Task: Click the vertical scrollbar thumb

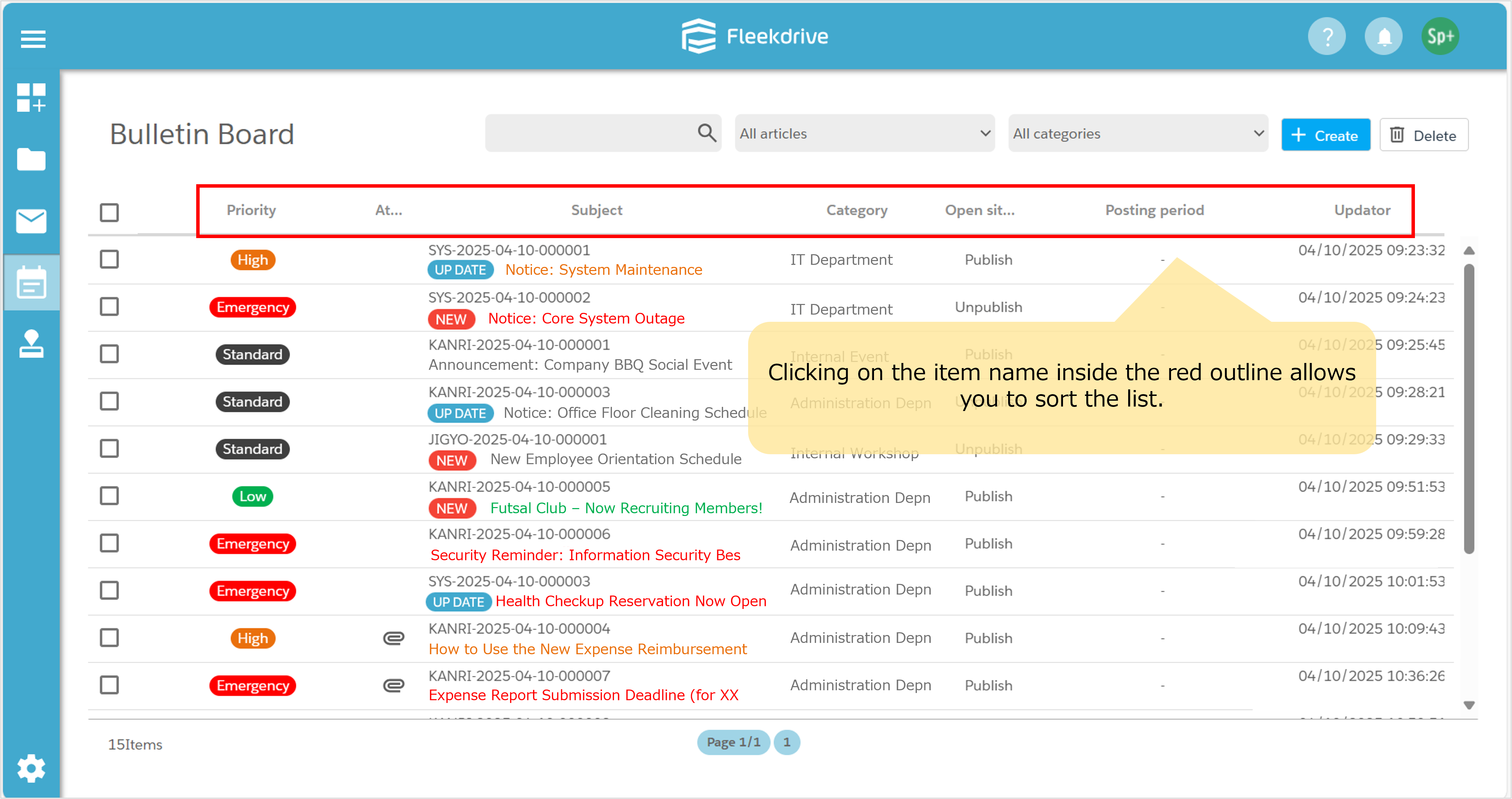Action: (1469, 409)
